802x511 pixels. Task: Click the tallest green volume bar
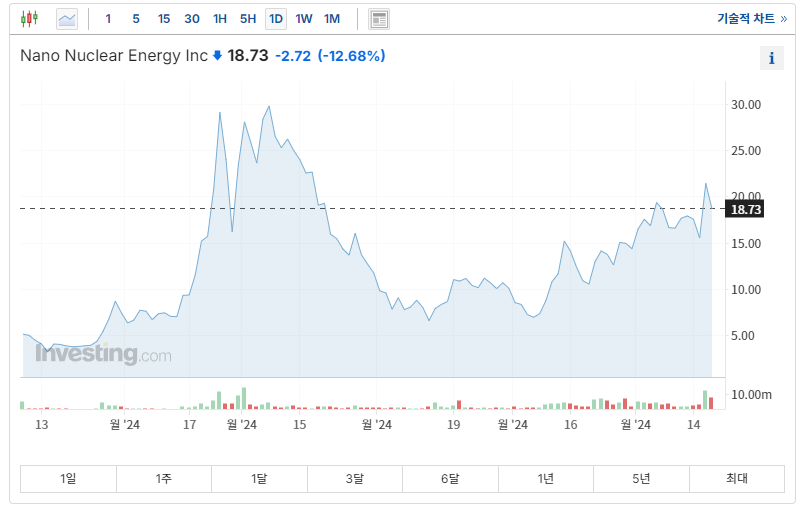pos(244,398)
